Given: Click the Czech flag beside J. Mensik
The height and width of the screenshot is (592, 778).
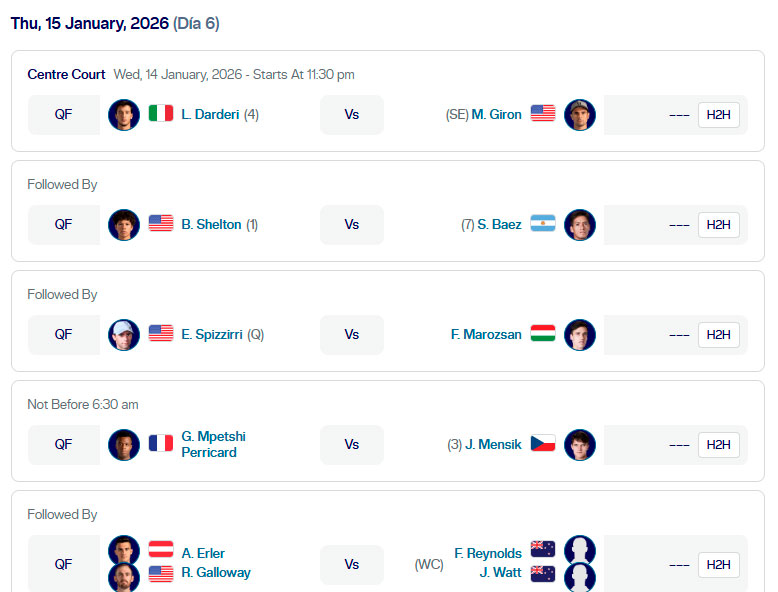Looking at the screenshot, I should [x=543, y=444].
